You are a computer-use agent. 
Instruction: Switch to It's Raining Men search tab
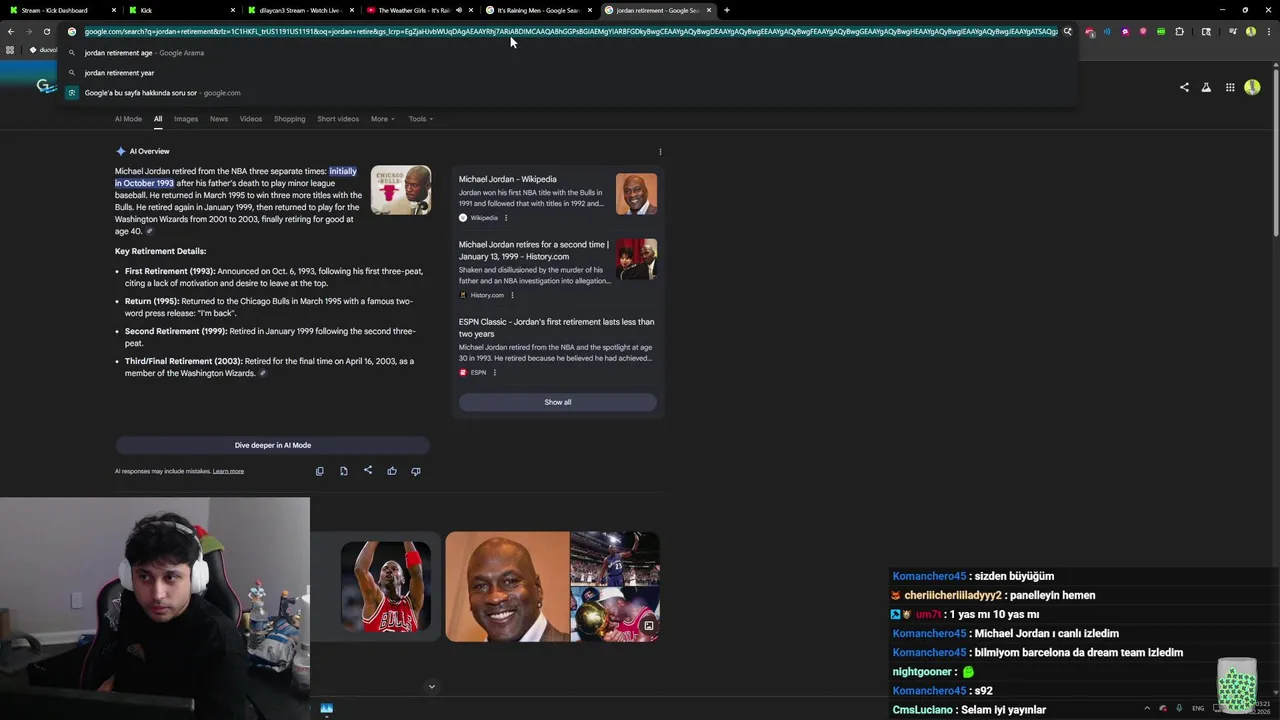point(538,10)
